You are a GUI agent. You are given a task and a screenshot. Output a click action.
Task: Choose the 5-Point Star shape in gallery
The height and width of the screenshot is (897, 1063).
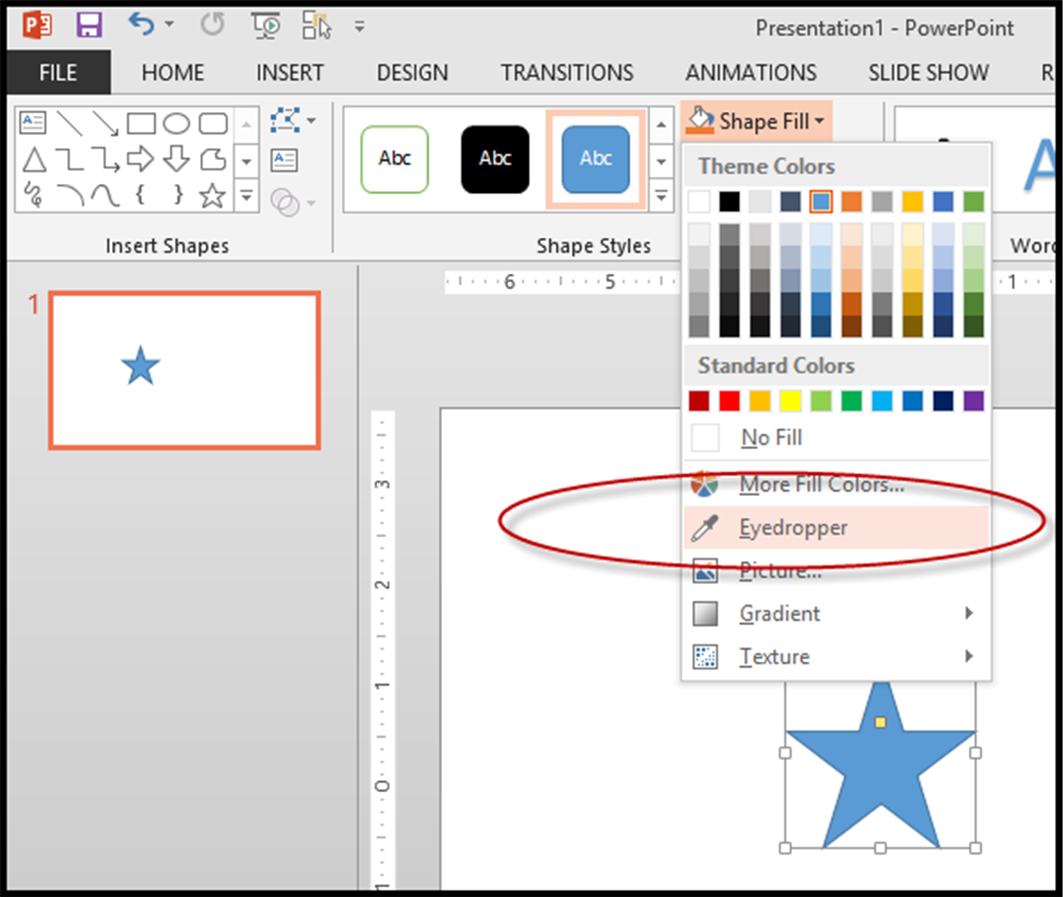click(x=212, y=196)
